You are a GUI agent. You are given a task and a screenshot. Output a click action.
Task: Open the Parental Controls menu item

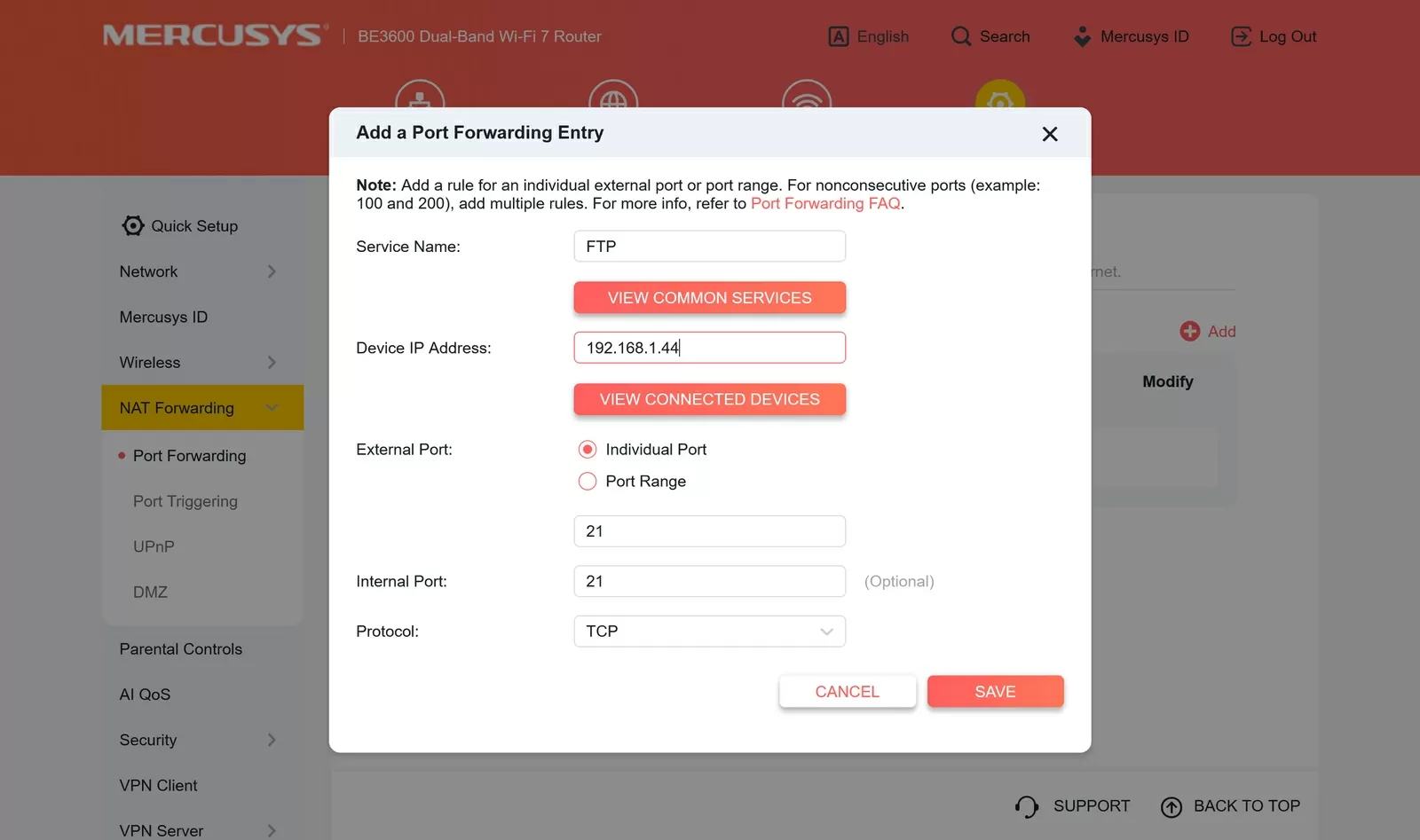(181, 649)
